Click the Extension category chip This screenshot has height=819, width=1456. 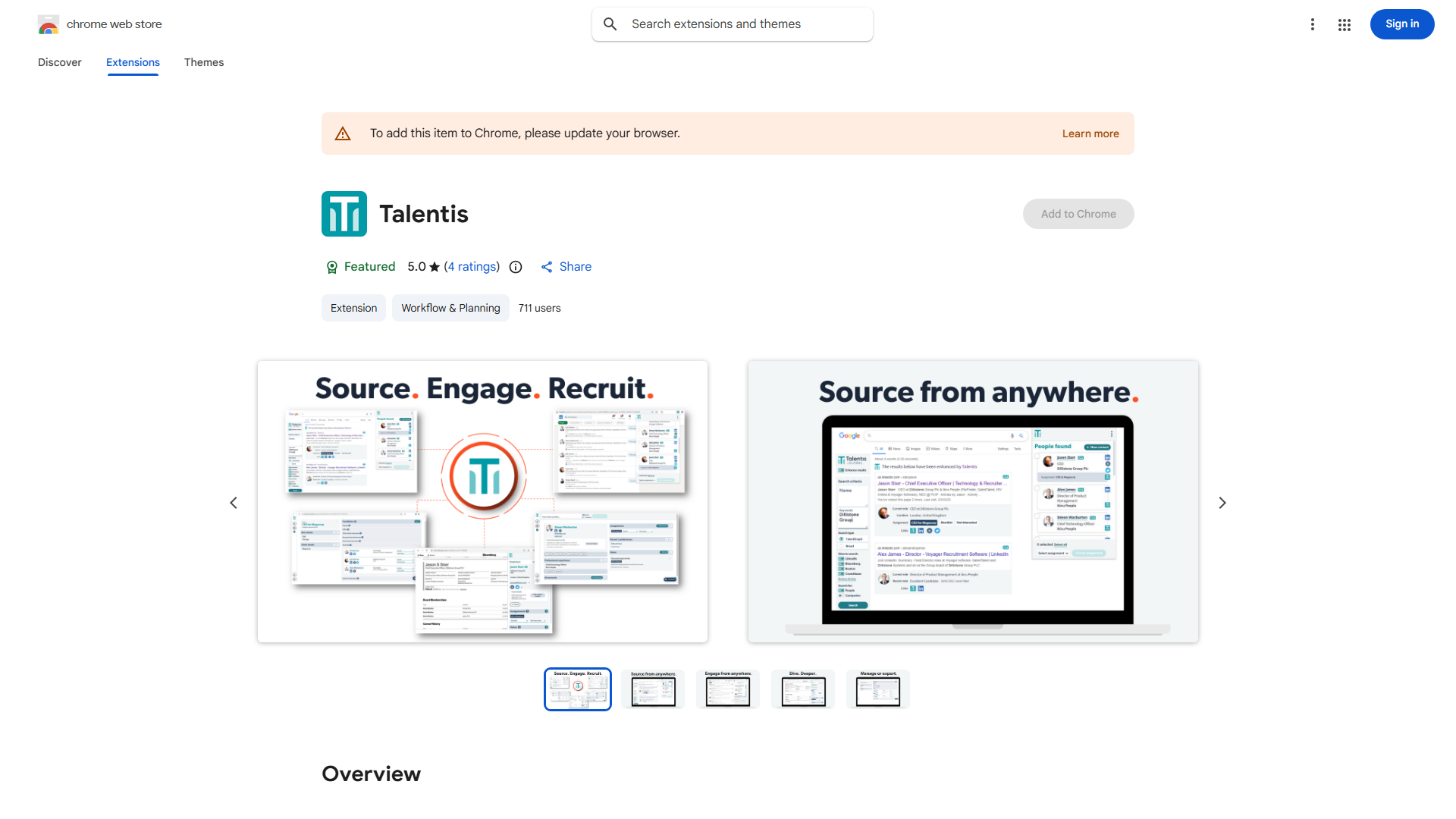pos(353,308)
